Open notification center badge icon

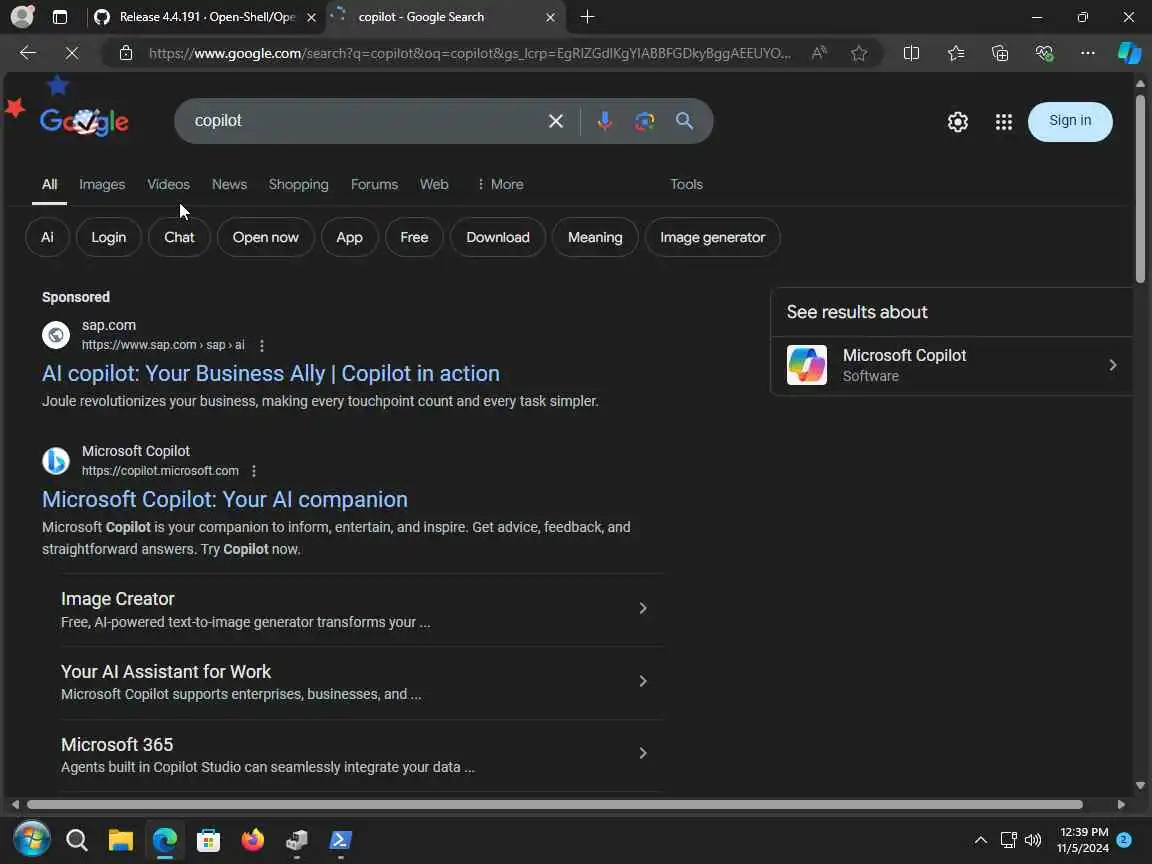1123,840
